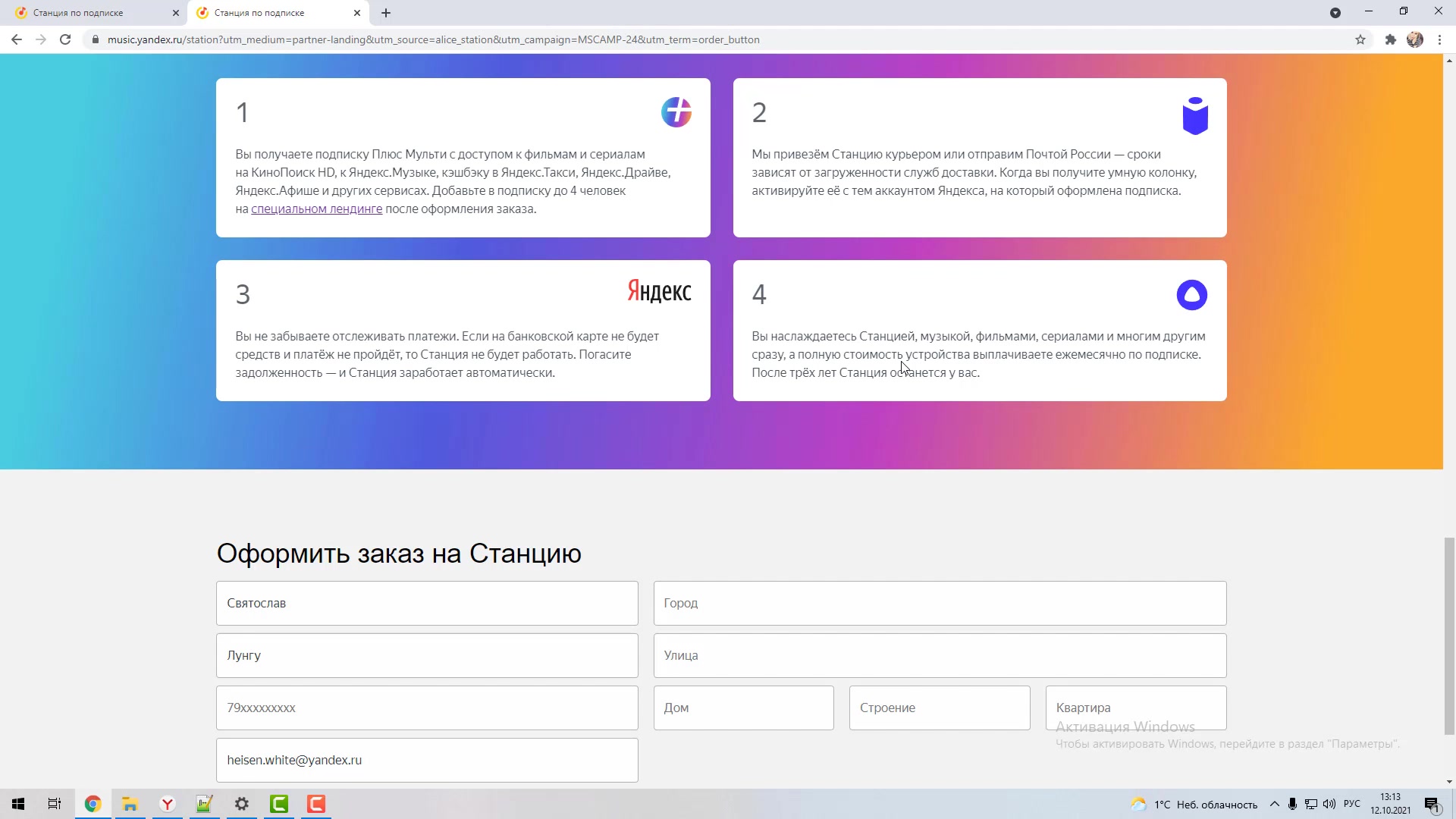Image resolution: width=1456 pixels, height=819 pixels.
Task: Open the Chrome extensions puzzle icon
Action: 1390,39
